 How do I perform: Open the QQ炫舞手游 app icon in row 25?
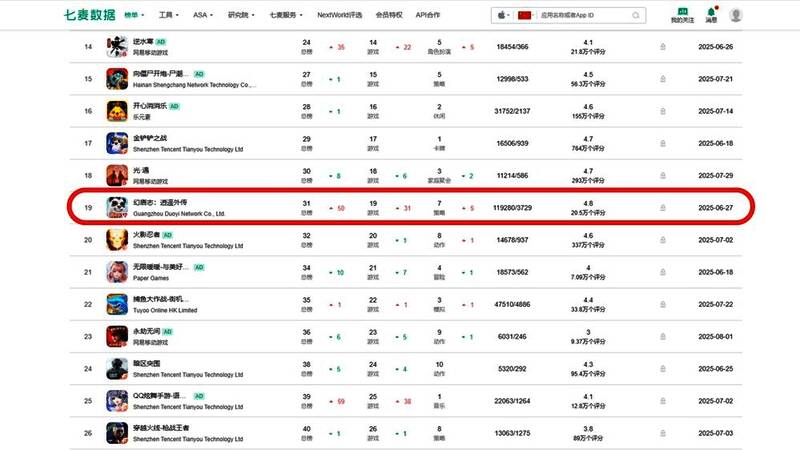point(117,401)
